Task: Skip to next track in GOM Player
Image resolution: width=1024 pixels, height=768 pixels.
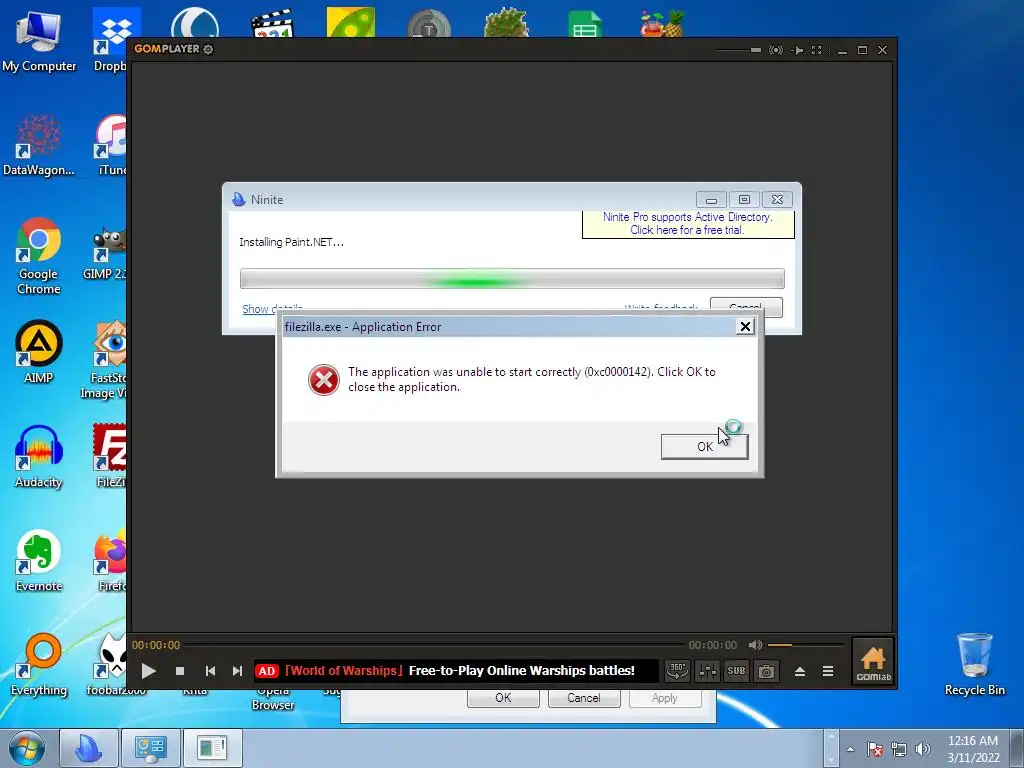Action: tap(237, 671)
